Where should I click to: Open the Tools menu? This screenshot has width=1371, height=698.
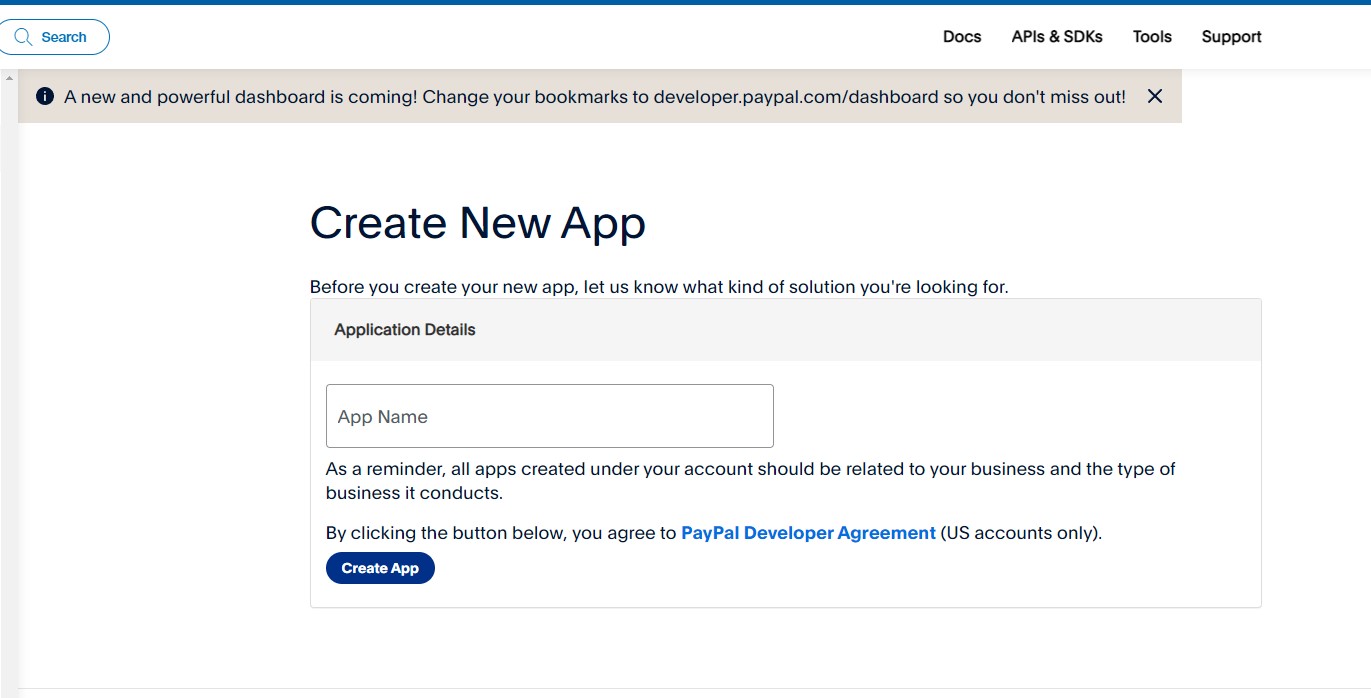1152,37
